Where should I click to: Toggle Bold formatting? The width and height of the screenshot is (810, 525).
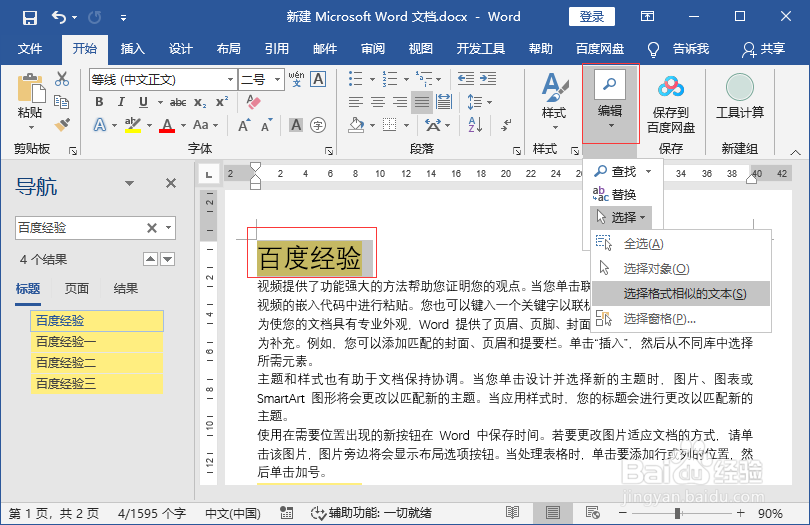pyautogui.click(x=99, y=102)
